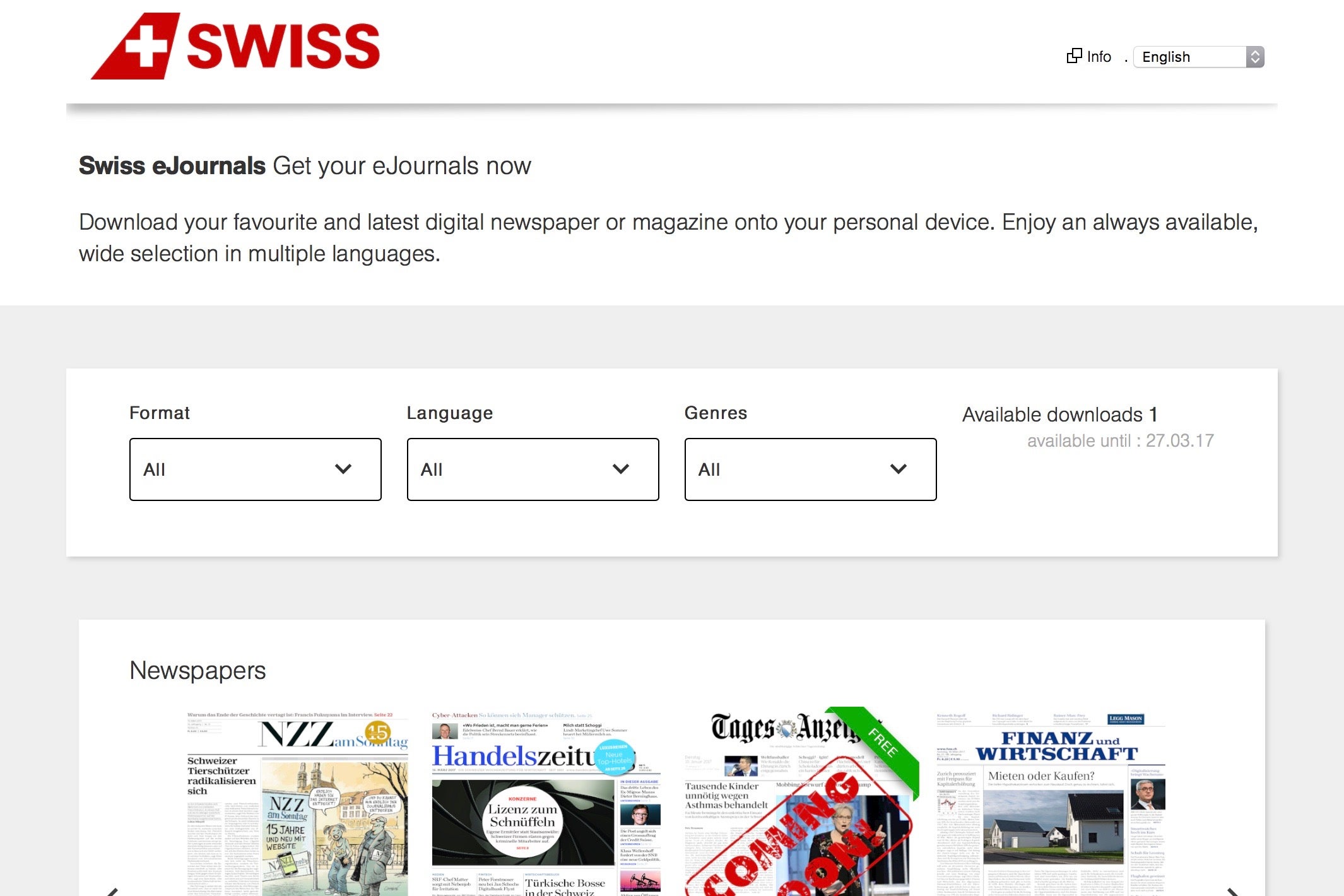Click the Genres filter label
This screenshot has width=1344, height=896.
pyautogui.click(x=716, y=413)
